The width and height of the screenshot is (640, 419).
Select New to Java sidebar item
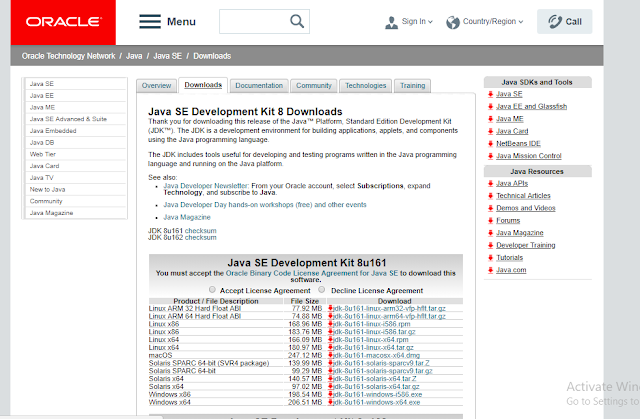[76, 190]
